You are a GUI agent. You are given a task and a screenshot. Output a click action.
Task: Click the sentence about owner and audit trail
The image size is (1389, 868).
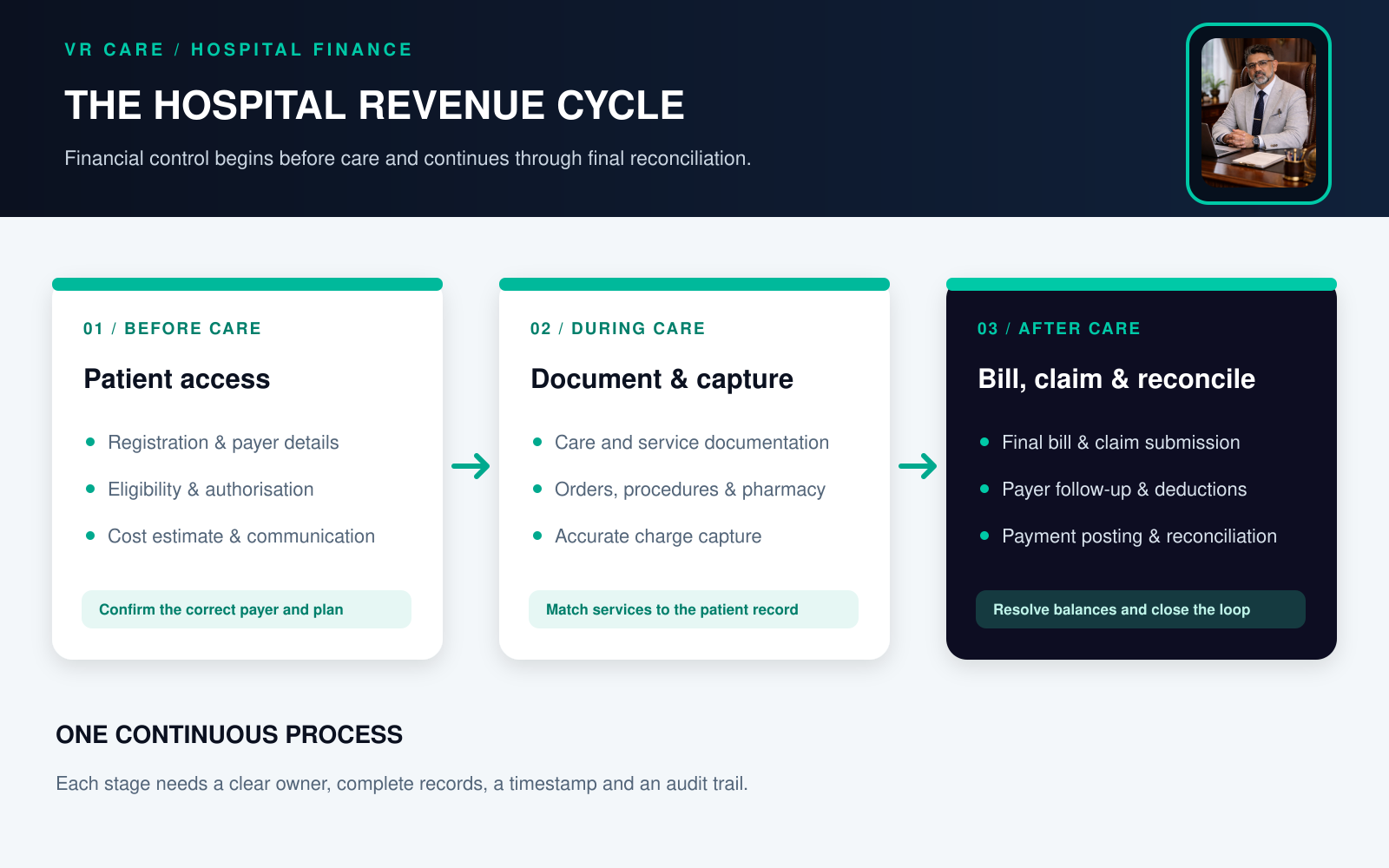pos(402,784)
